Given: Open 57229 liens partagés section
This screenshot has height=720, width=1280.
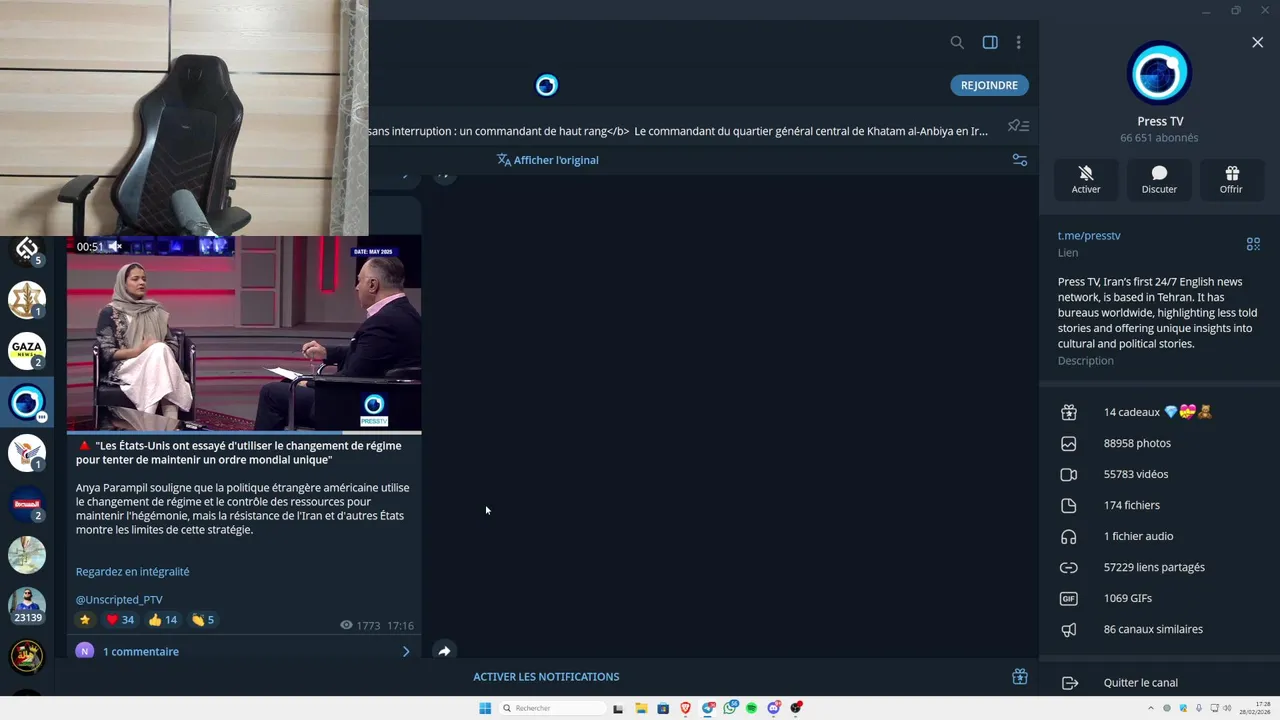Looking at the screenshot, I should [1159, 567].
